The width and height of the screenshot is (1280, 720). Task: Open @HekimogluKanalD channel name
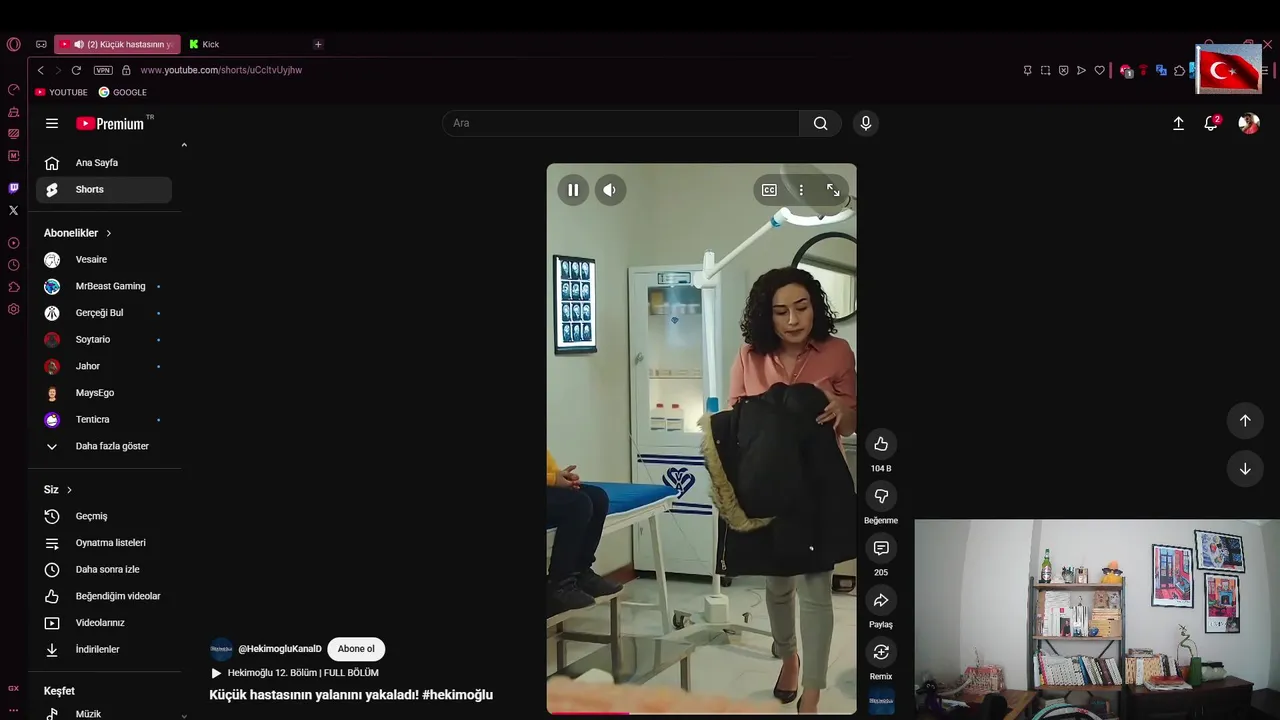(280, 649)
